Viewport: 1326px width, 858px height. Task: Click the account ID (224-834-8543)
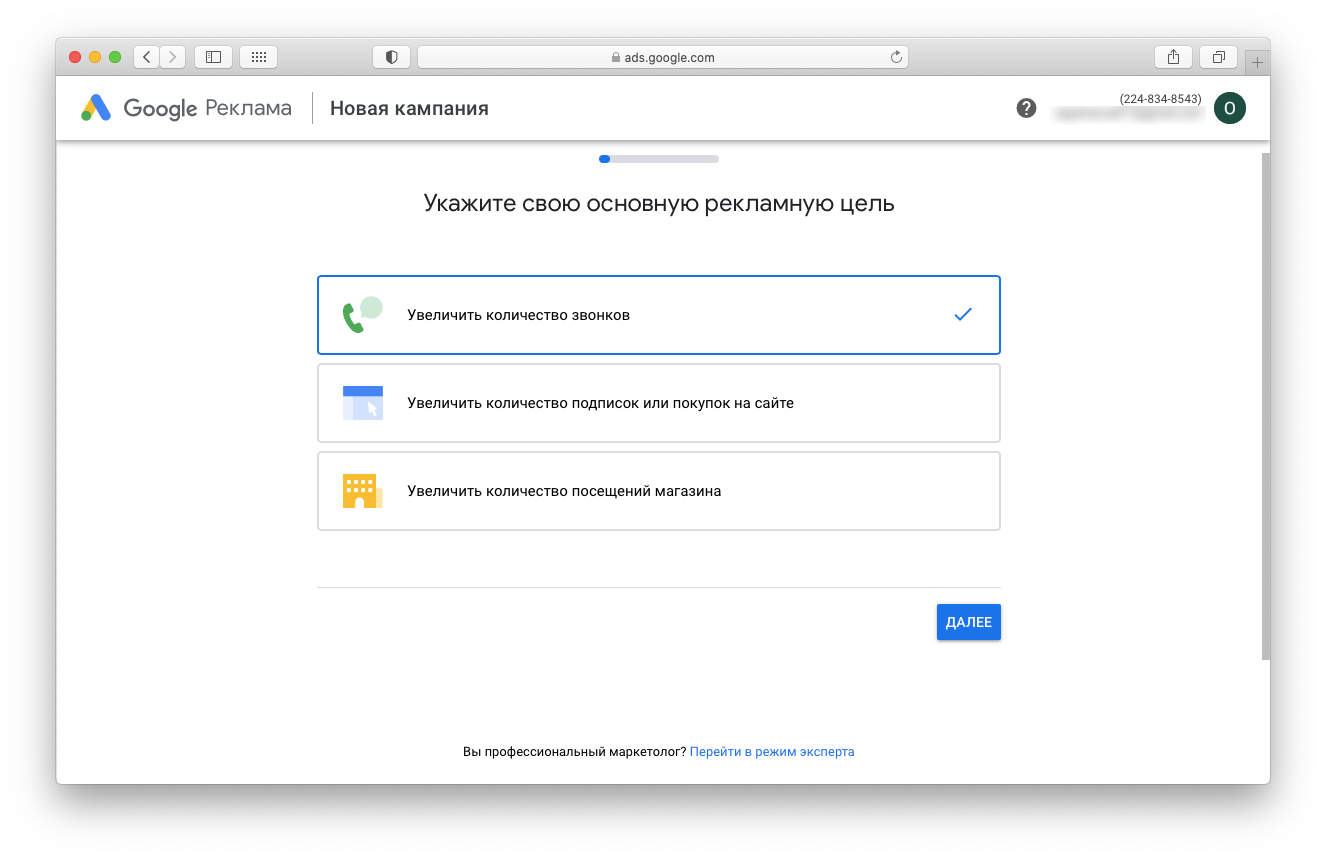[x=1160, y=98]
